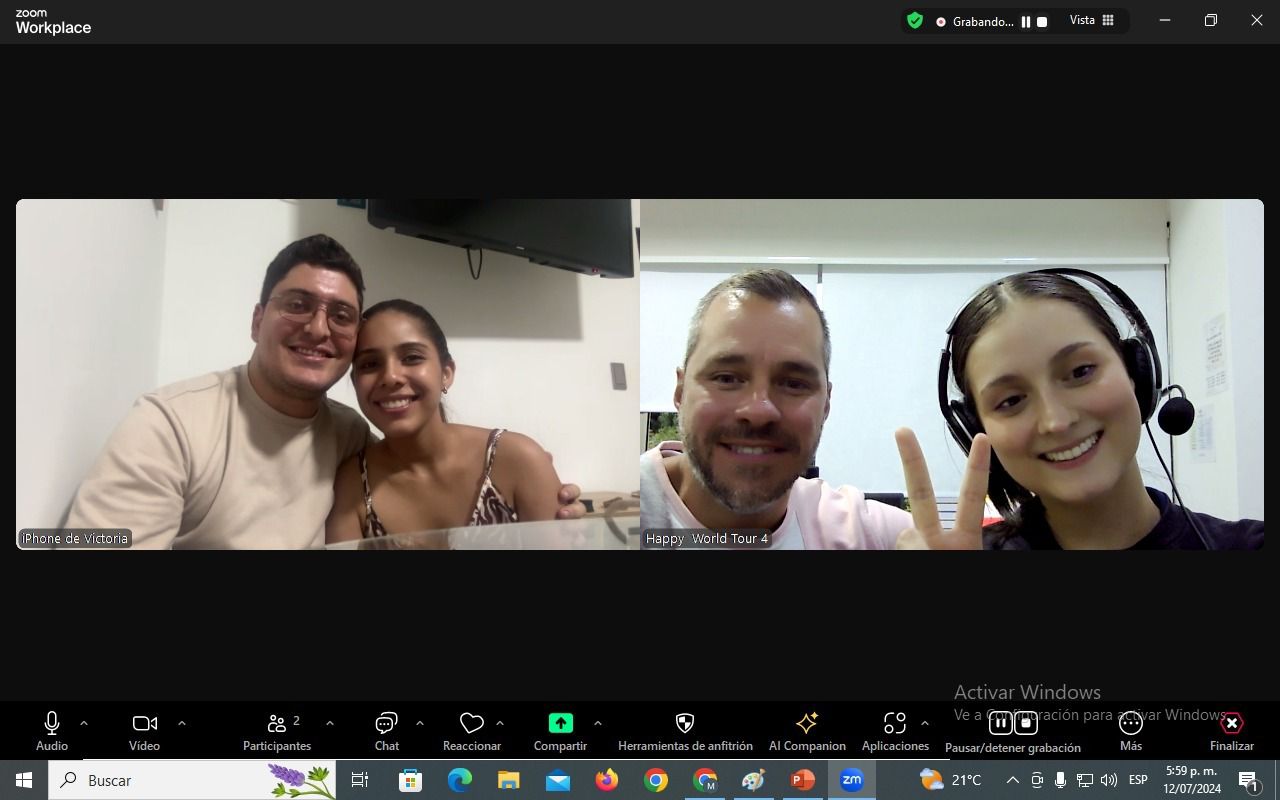Open share options caret beside Compartir
The image size is (1280, 800).
598,723
